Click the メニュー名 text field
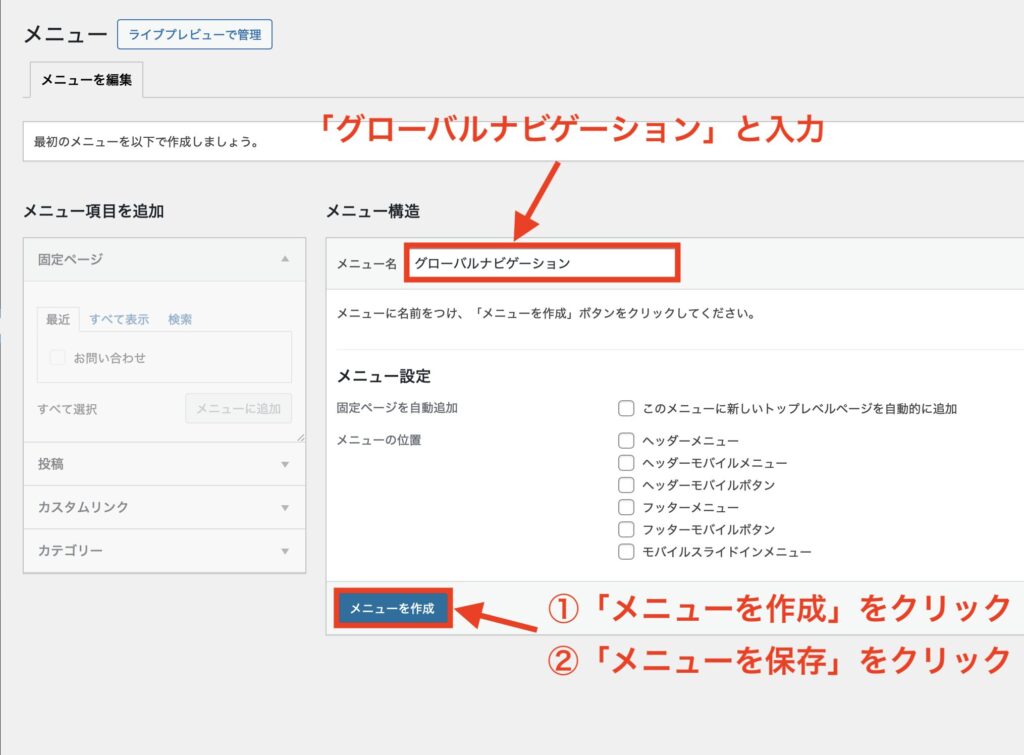Image resolution: width=1024 pixels, height=755 pixels. 541,264
